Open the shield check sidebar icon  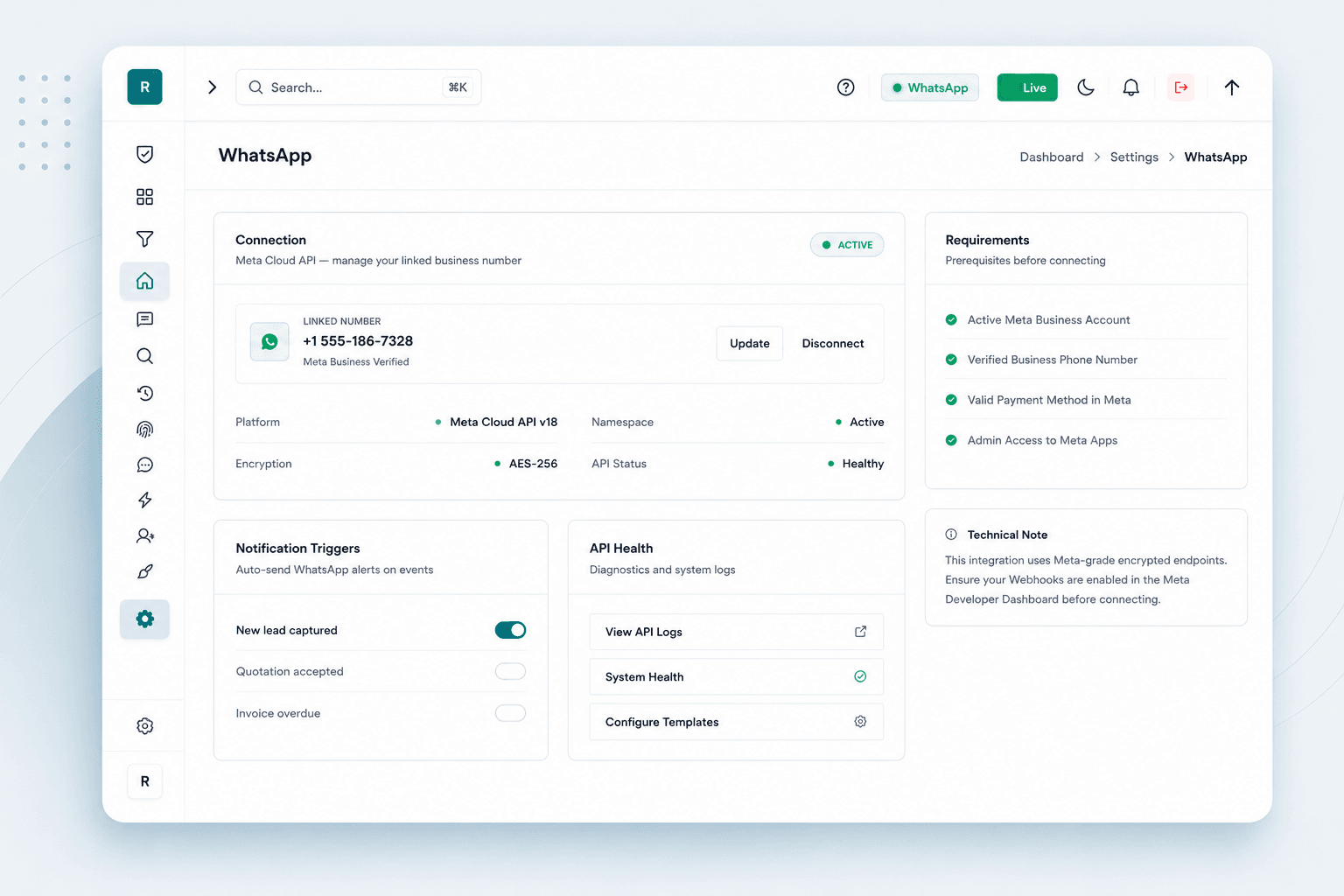[x=145, y=155]
